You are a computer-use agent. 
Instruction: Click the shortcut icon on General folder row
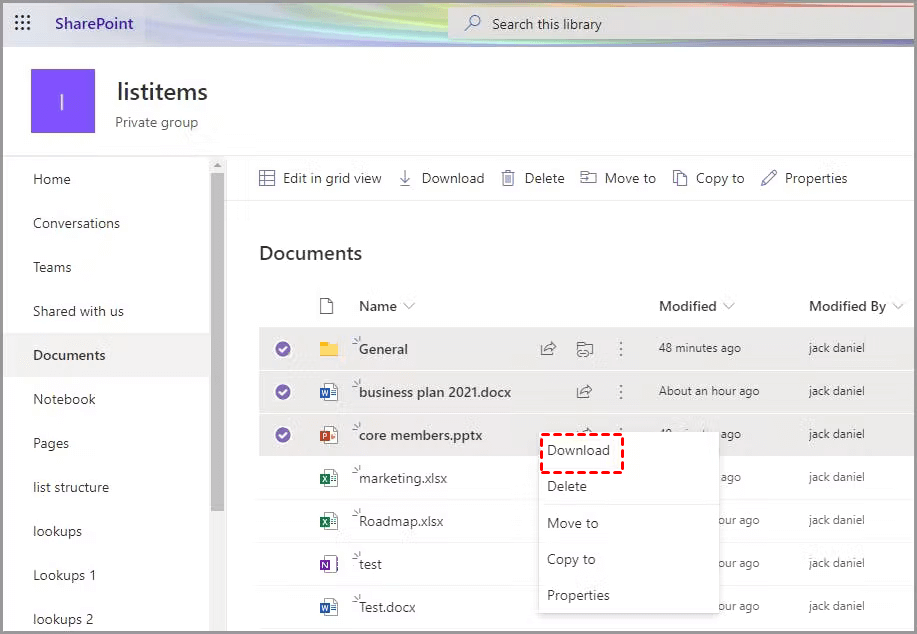pos(585,349)
